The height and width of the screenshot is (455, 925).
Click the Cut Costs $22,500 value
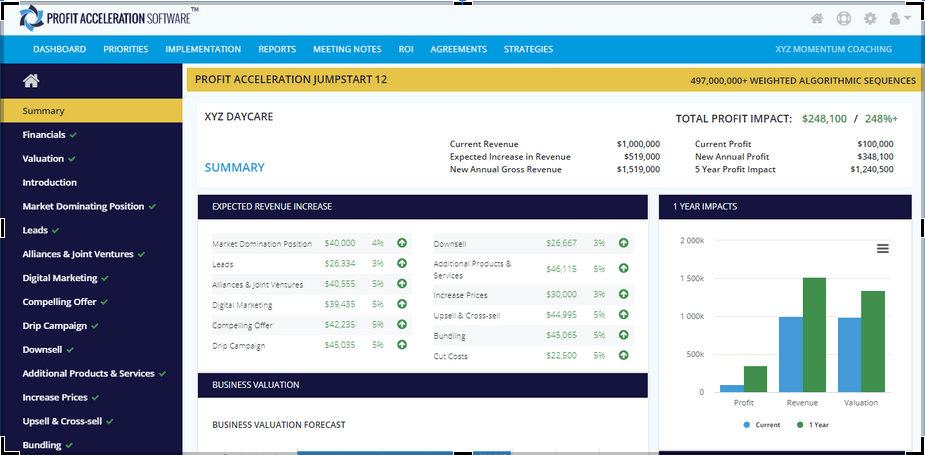pyautogui.click(x=562, y=355)
